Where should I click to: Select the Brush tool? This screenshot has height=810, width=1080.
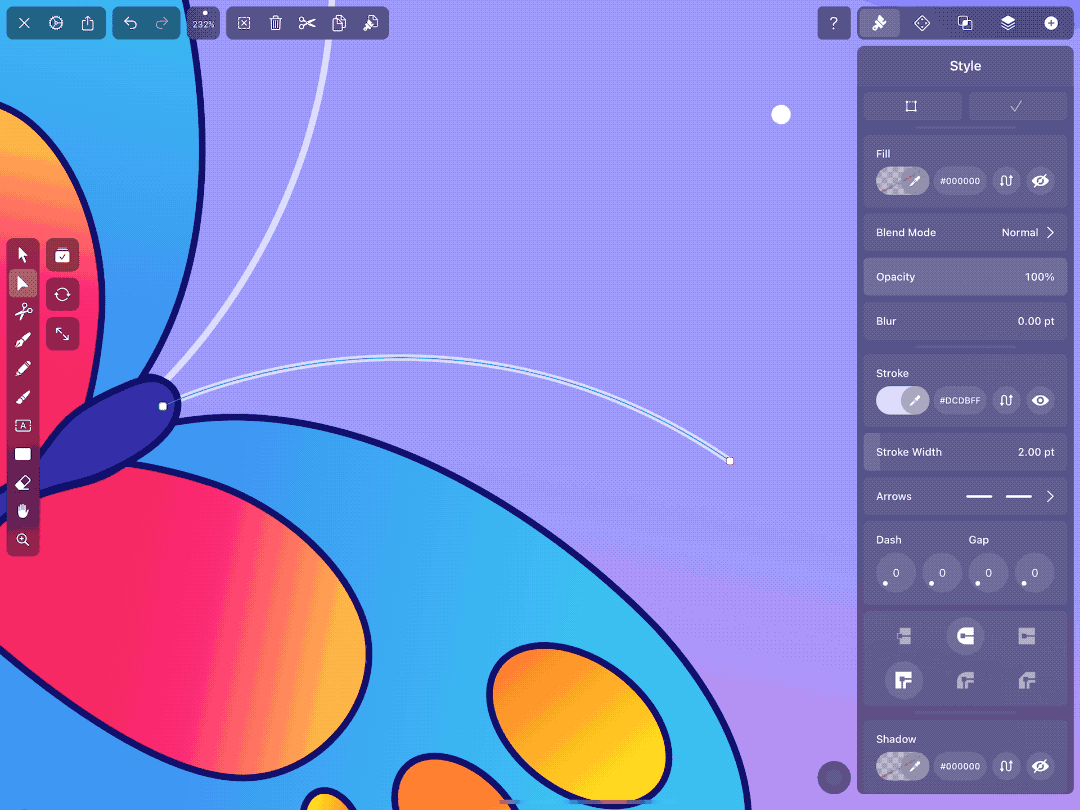point(23,397)
